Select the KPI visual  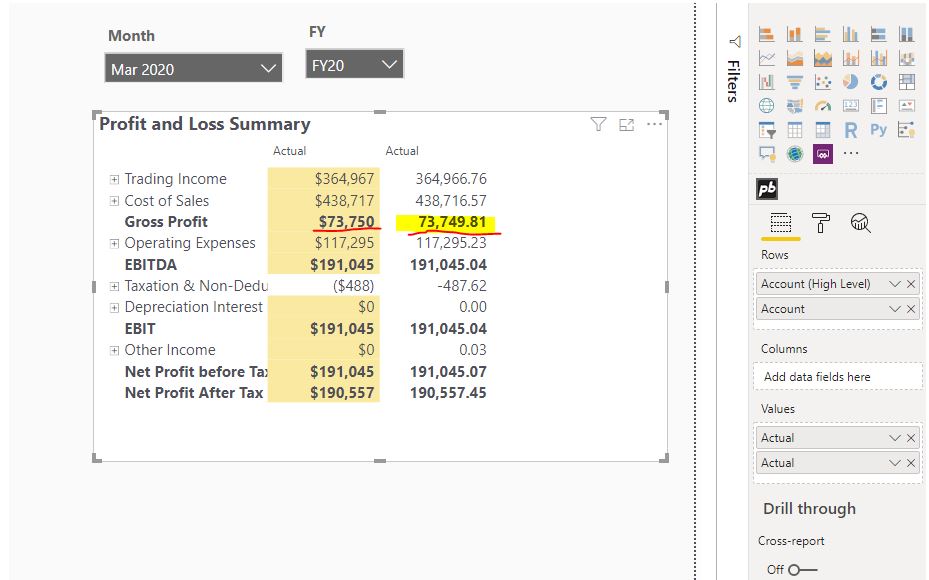(x=906, y=105)
